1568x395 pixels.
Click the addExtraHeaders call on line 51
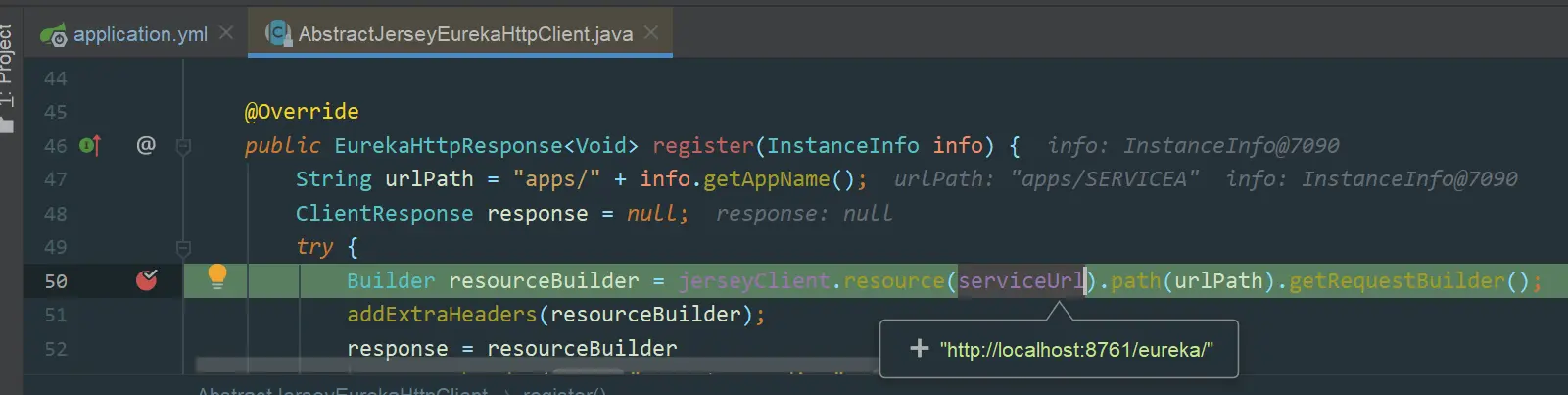(x=442, y=315)
